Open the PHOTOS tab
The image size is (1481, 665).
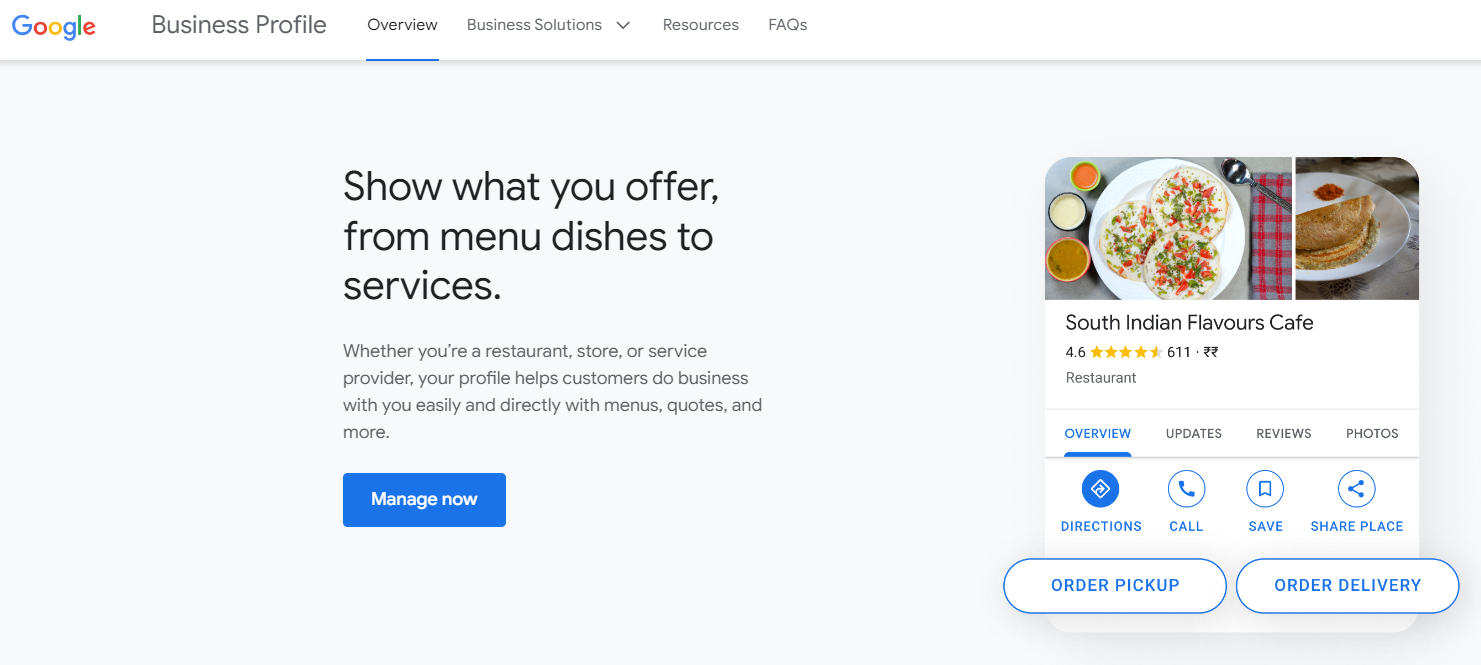[1371, 433]
